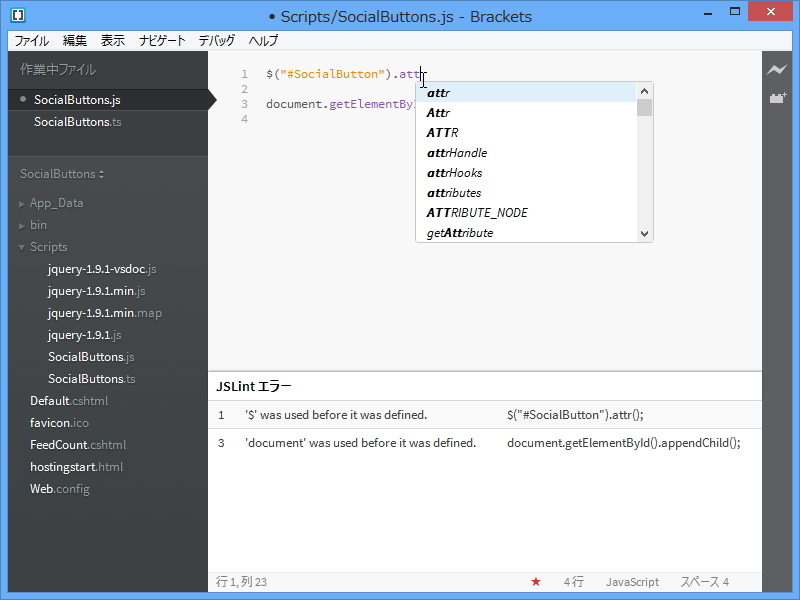
Task: Click the code hint list down arrow
Action: tap(644, 234)
